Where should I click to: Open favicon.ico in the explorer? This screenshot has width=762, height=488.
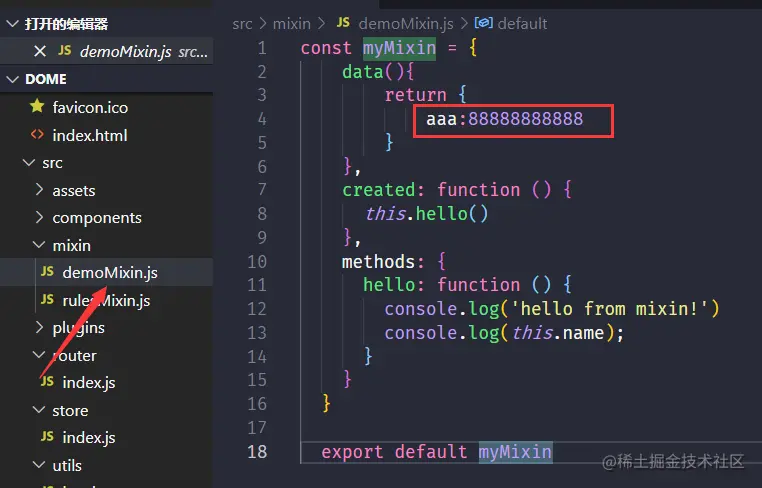(90, 107)
